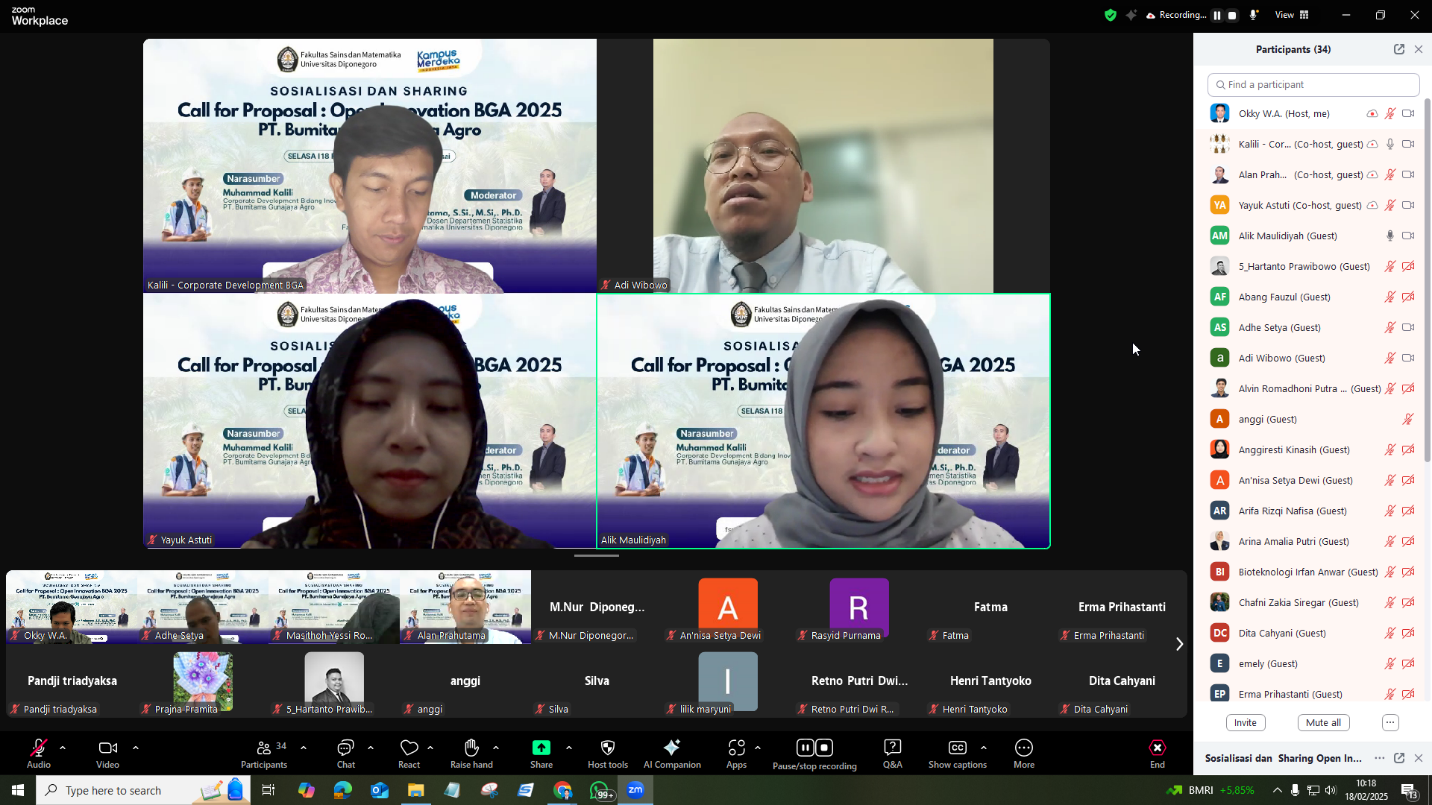This screenshot has height=805, width=1432.
Task: Ask Yayuk Astuti to unmute in list
Action: [1390, 205]
